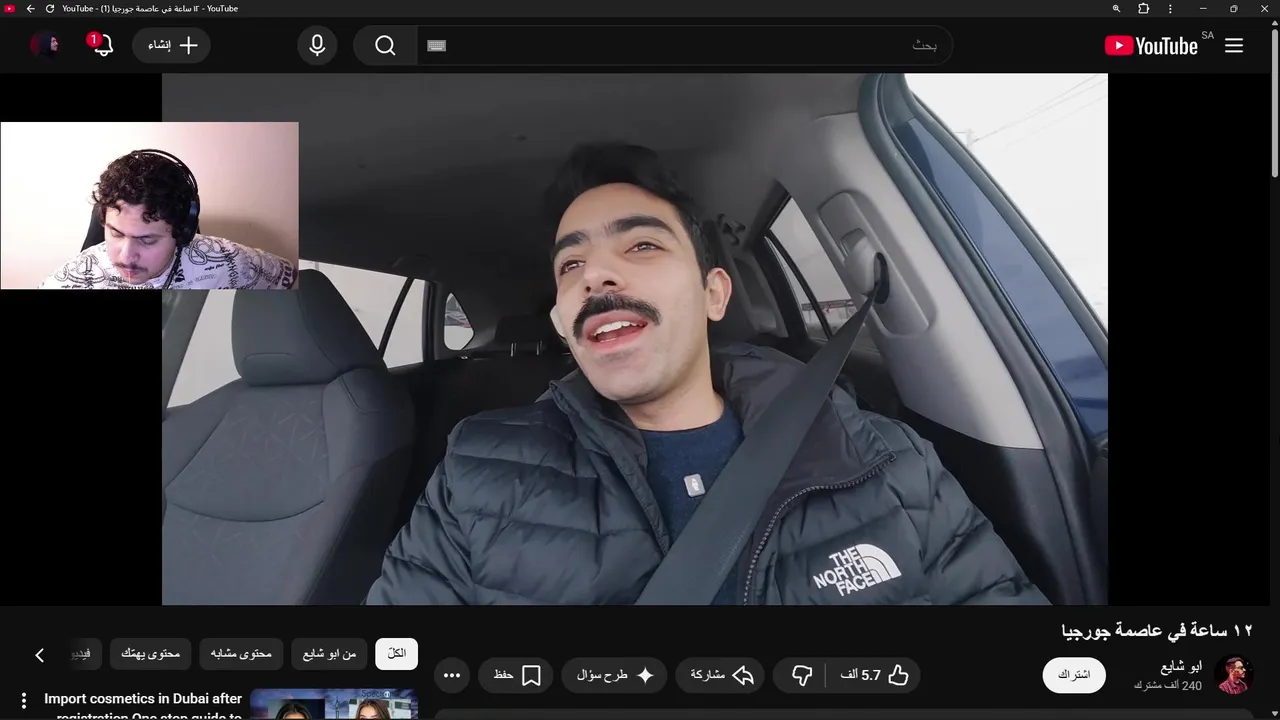Select the partially hidden فيديو chip
Image resolution: width=1280 pixels, height=720 pixels.
(83, 654)
